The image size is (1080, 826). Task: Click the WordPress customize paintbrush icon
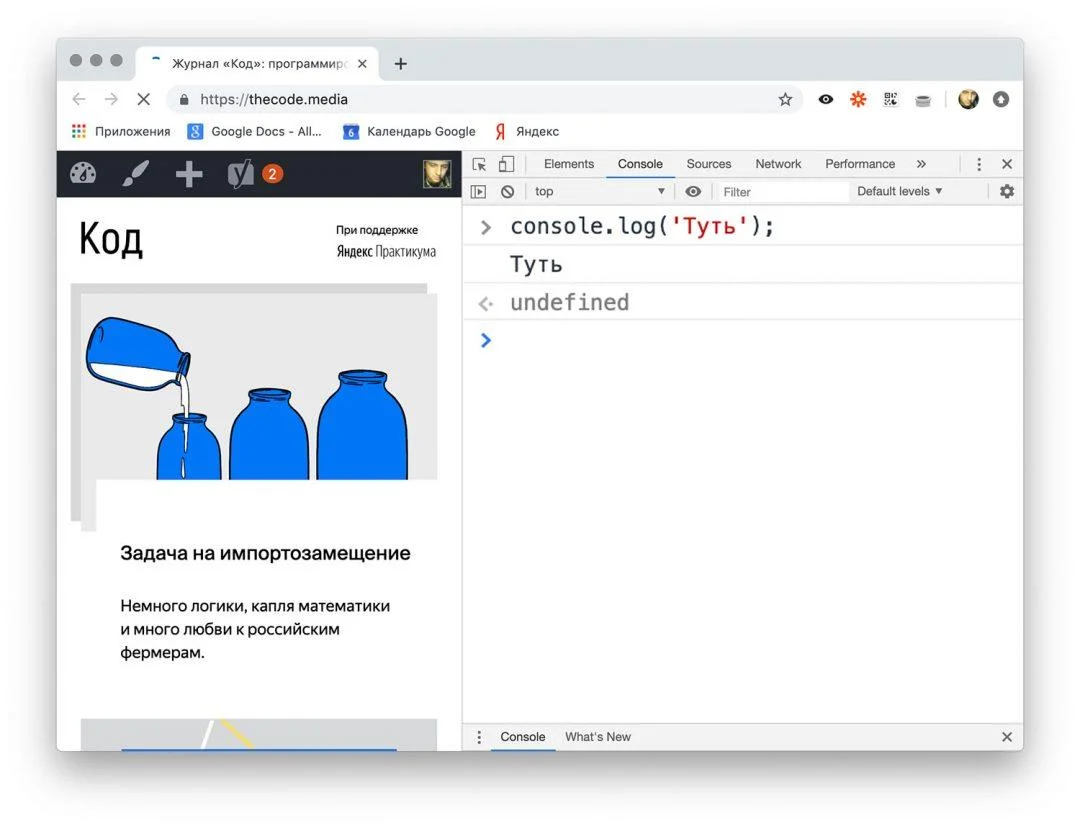tap(135, 173)
